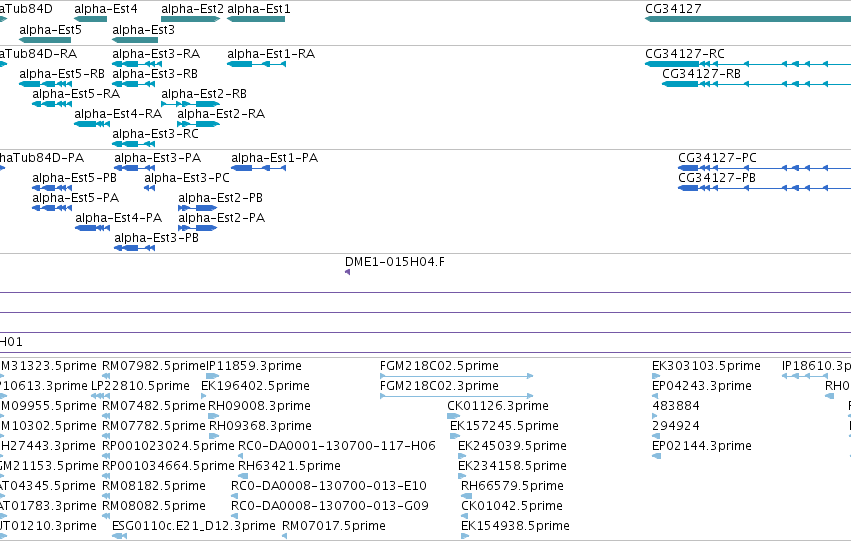Click the alpha-Est1-PA CDS glyph
Screen dimensions: 851x541
point(258,168)
